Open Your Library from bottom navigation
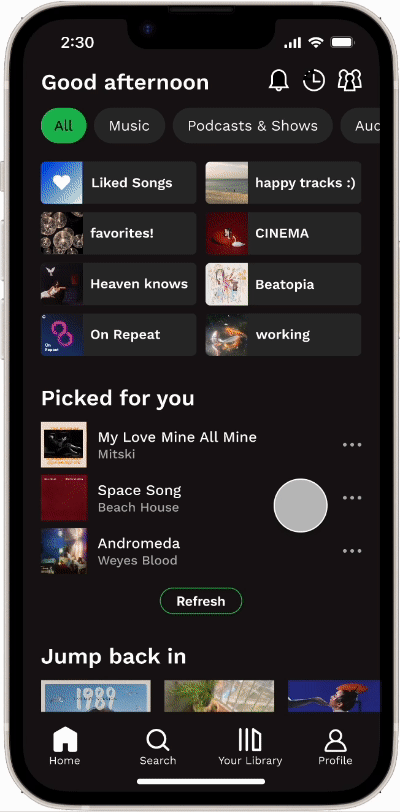This screenshot has width=400, height=812. [250, 747]
